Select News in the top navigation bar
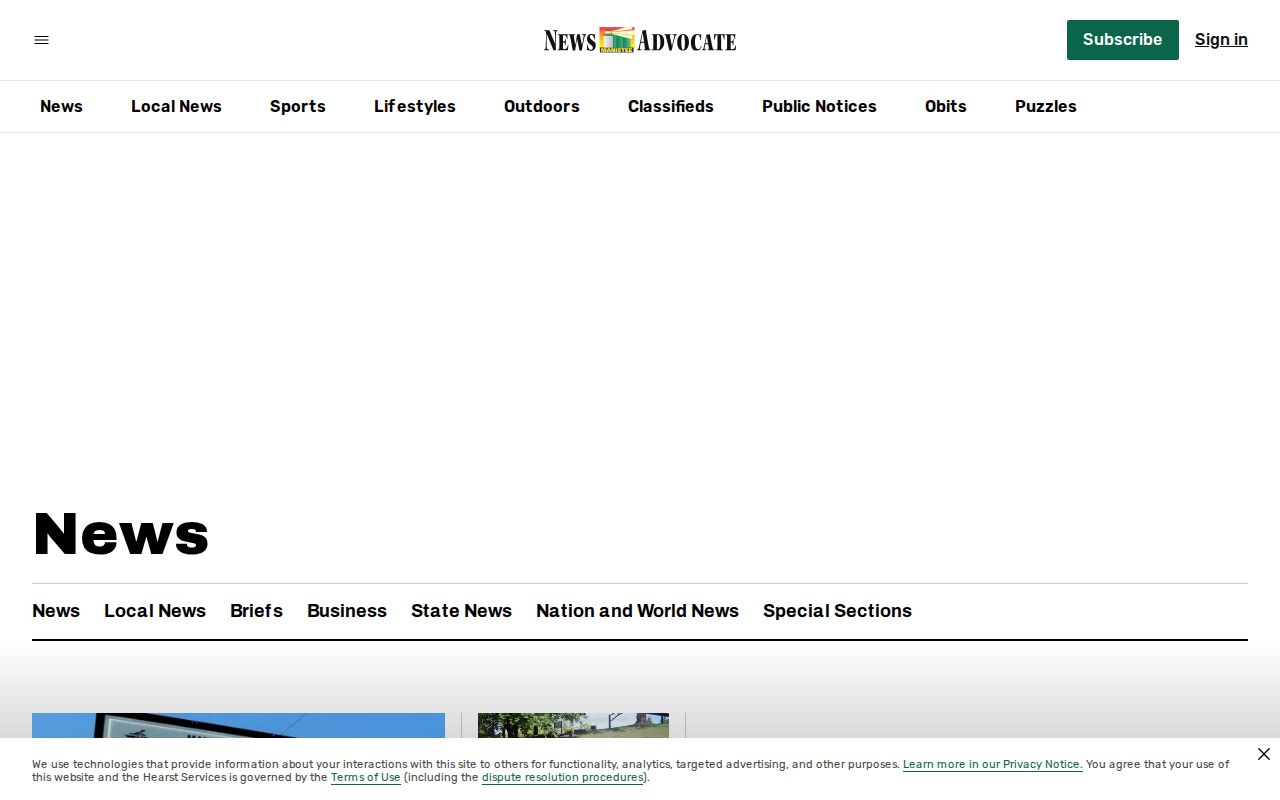Viewport: 1280px width, 800px height. (61, 106)
